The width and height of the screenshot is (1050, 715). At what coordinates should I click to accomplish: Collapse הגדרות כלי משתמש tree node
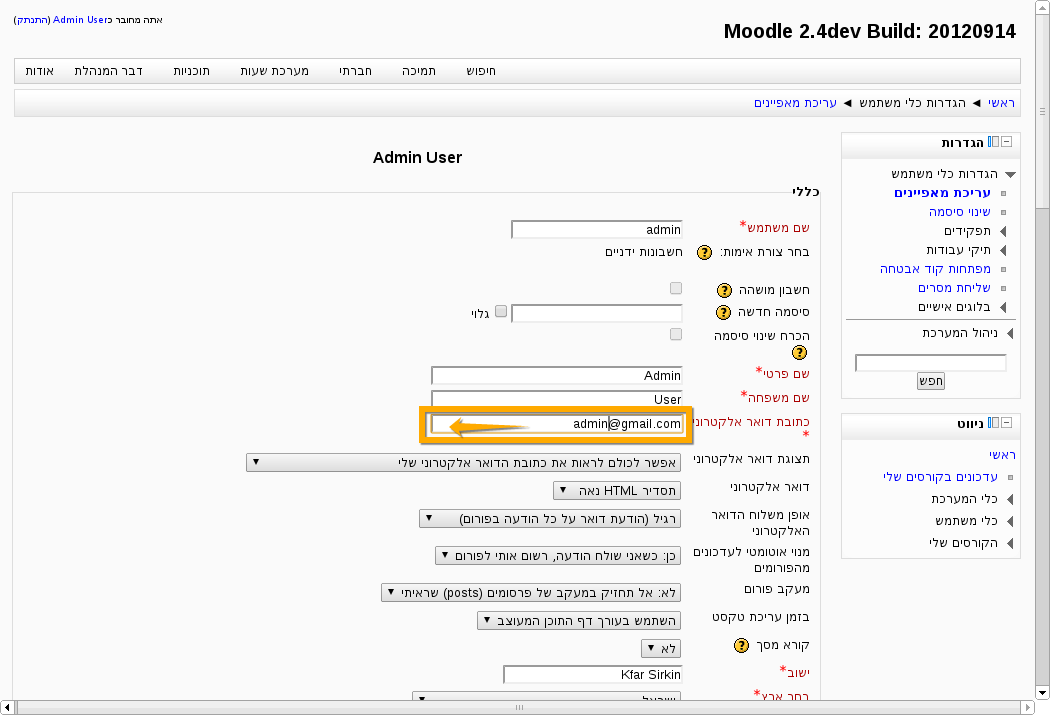(1010, 174)
